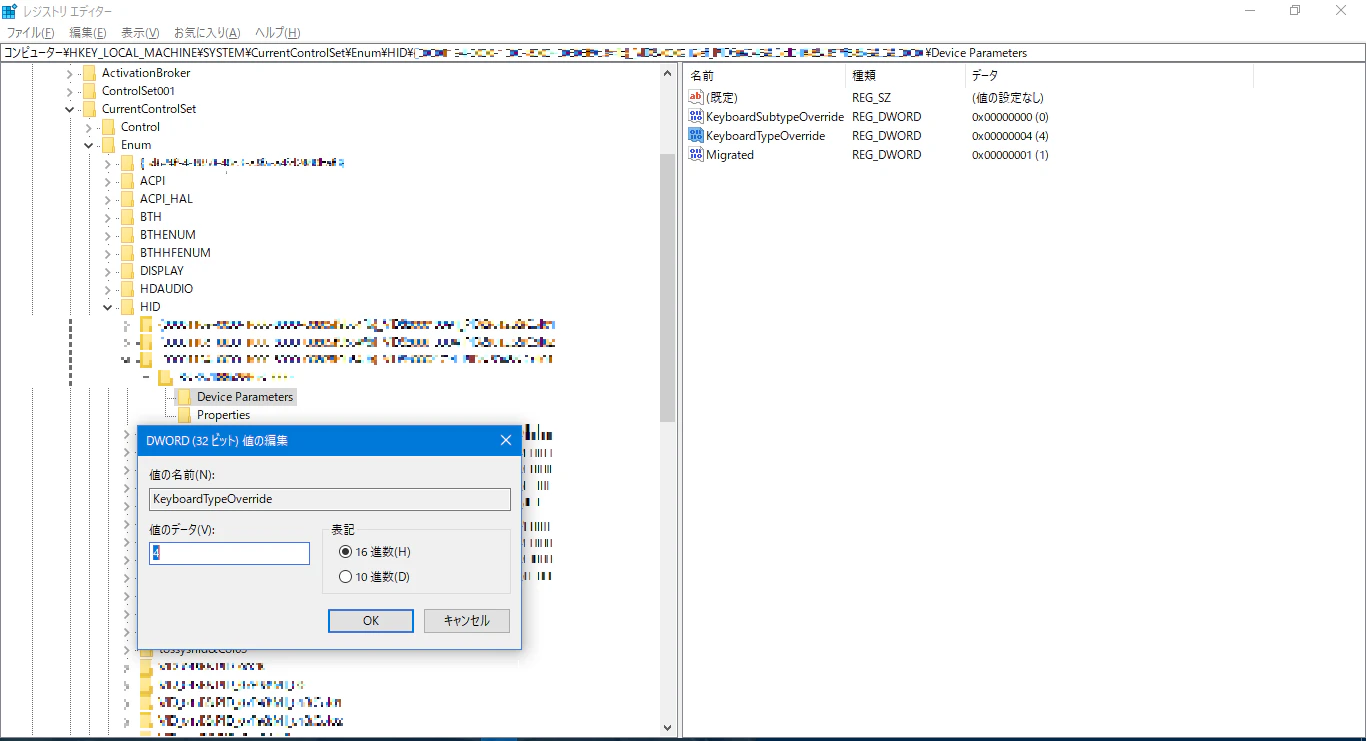Select the BTHENUM folder icon

tap(127, 235)
